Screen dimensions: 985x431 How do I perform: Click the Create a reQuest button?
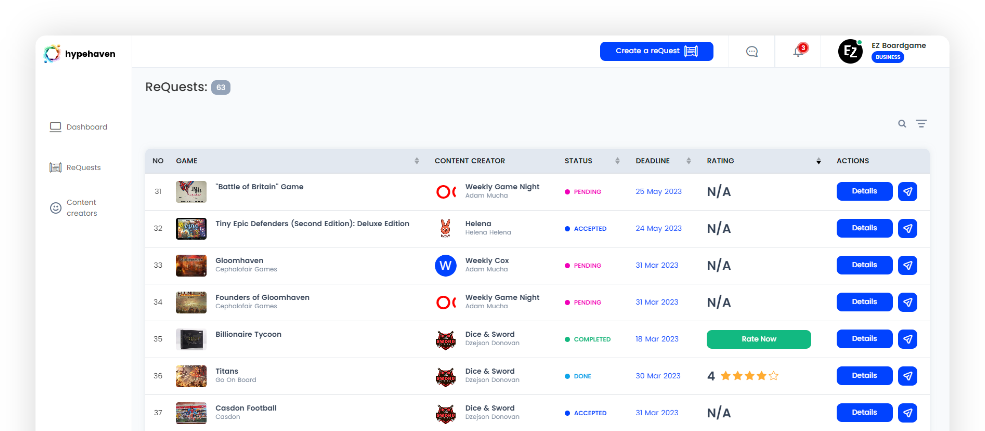pos(656,51)
